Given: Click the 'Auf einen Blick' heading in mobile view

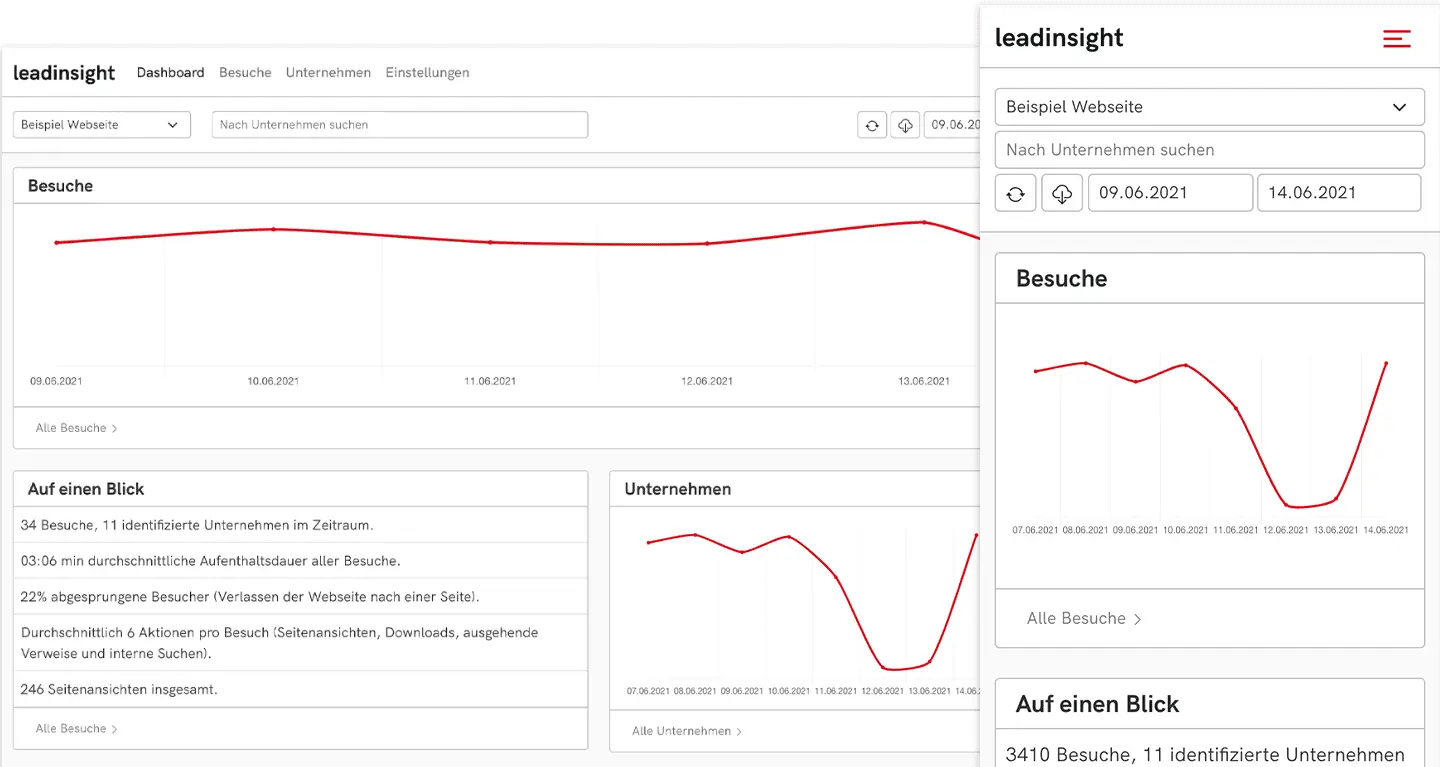Looking at the screenshot, I should tap(1097, 704).
